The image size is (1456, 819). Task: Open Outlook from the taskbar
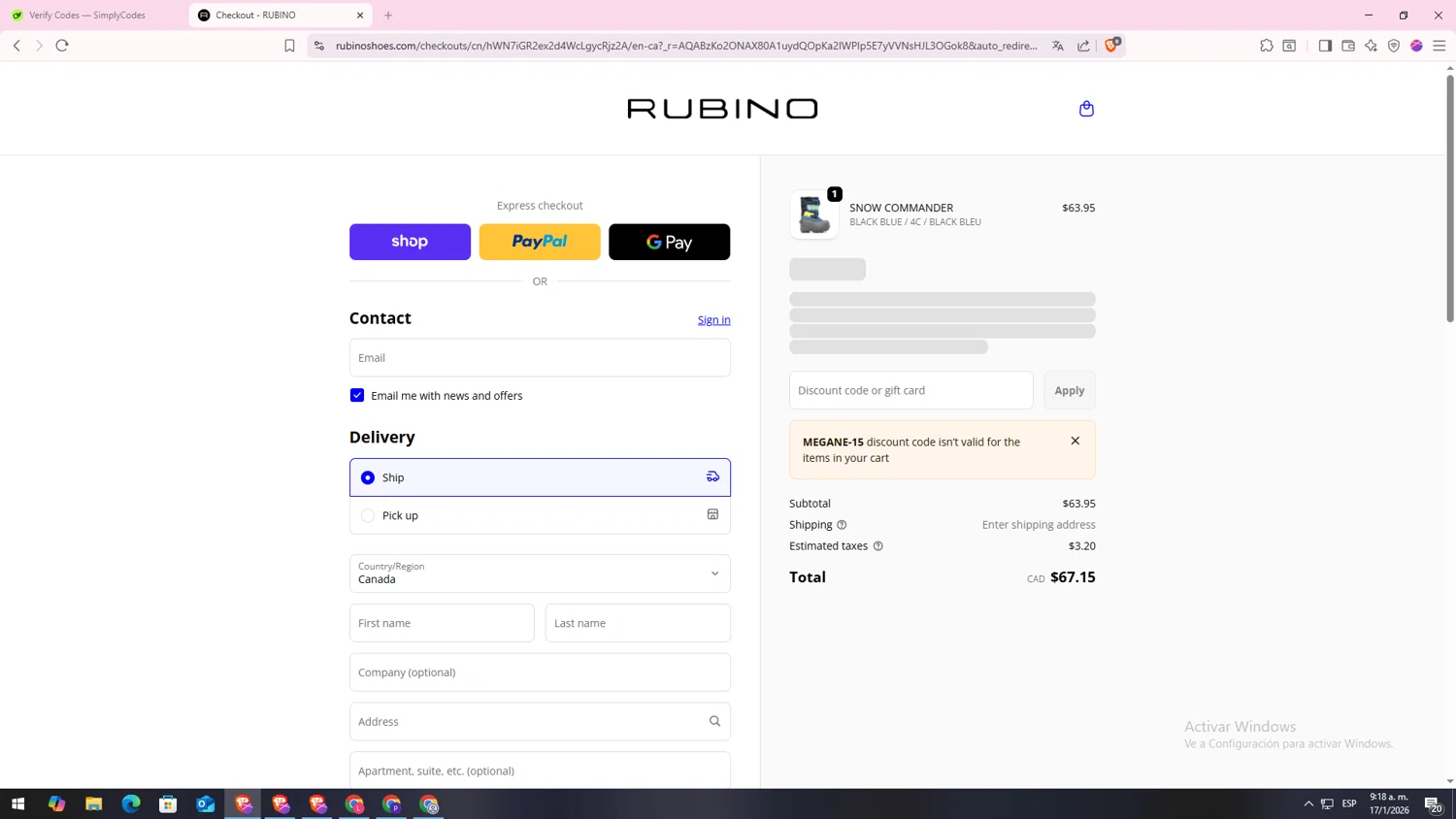click(x=205, y=803)
